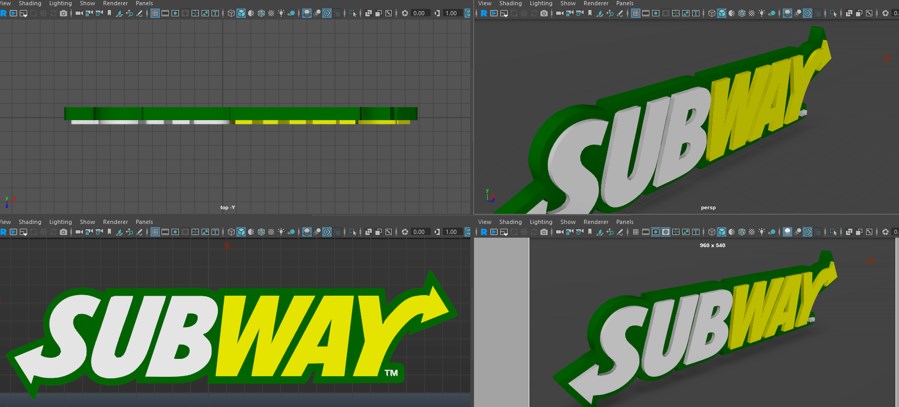This screenshot has width=899, height=407.
Task: Click Use All Lights bulb icon in the top panel
Action: (x=281, y=13)
